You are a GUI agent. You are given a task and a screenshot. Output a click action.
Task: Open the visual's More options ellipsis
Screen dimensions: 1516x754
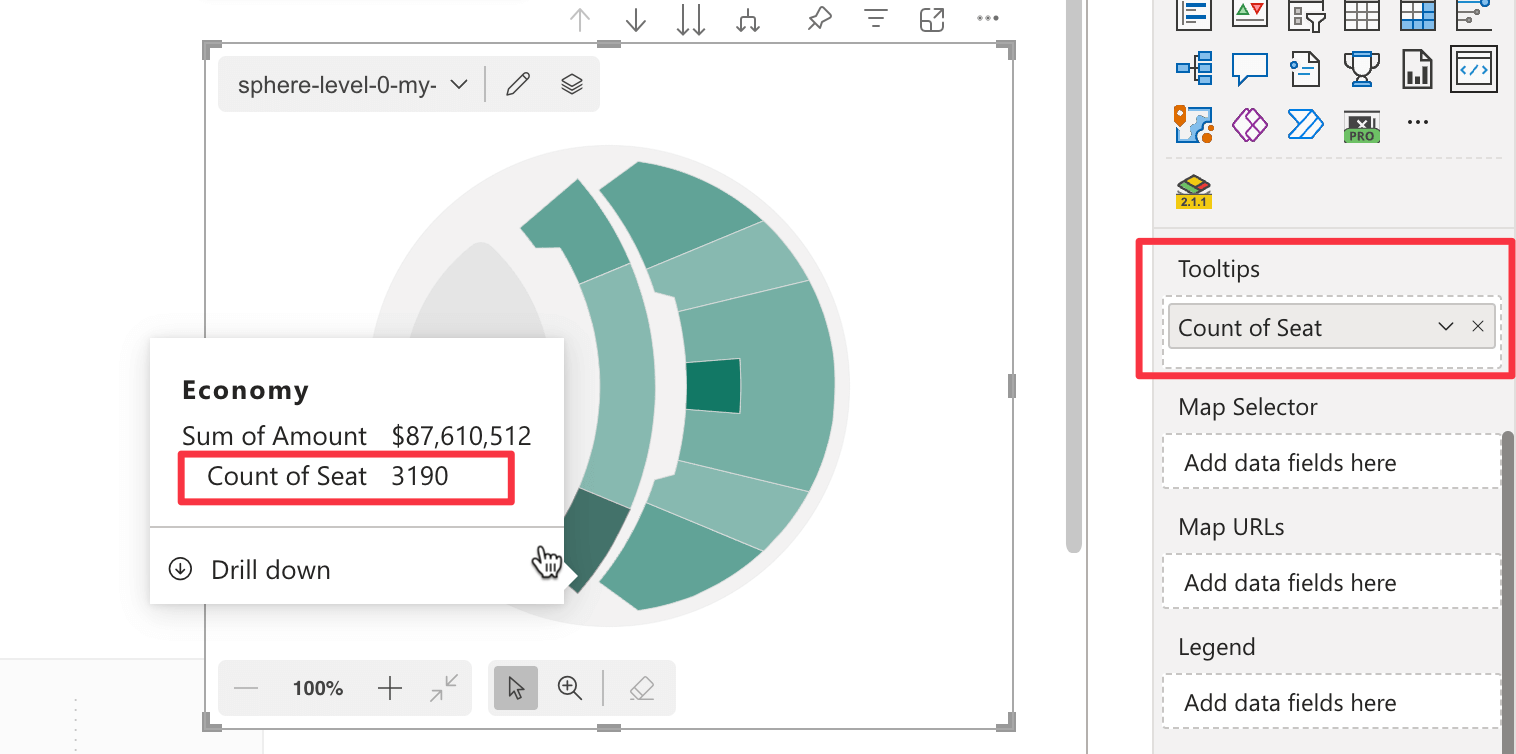coord(987,18)
